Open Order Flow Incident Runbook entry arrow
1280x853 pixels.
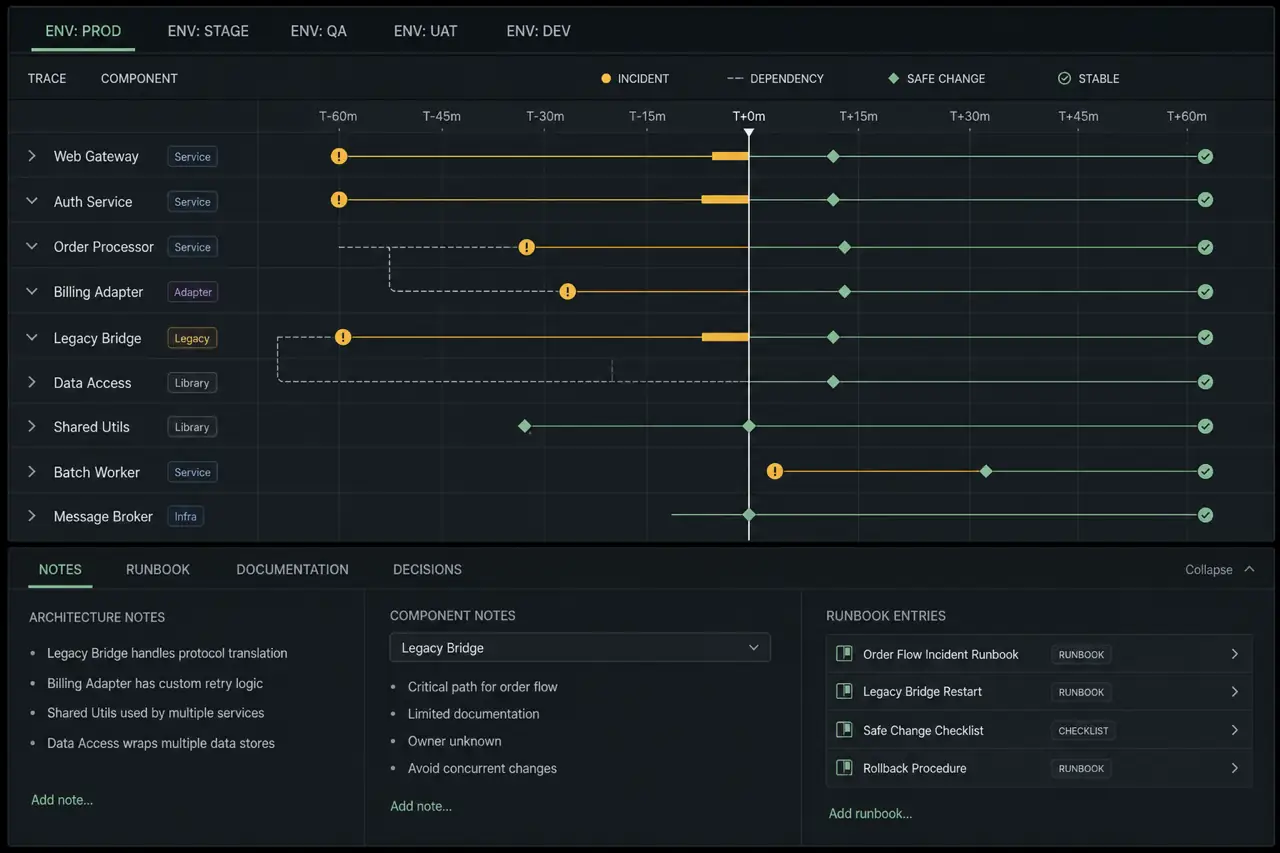(1235, 654)
